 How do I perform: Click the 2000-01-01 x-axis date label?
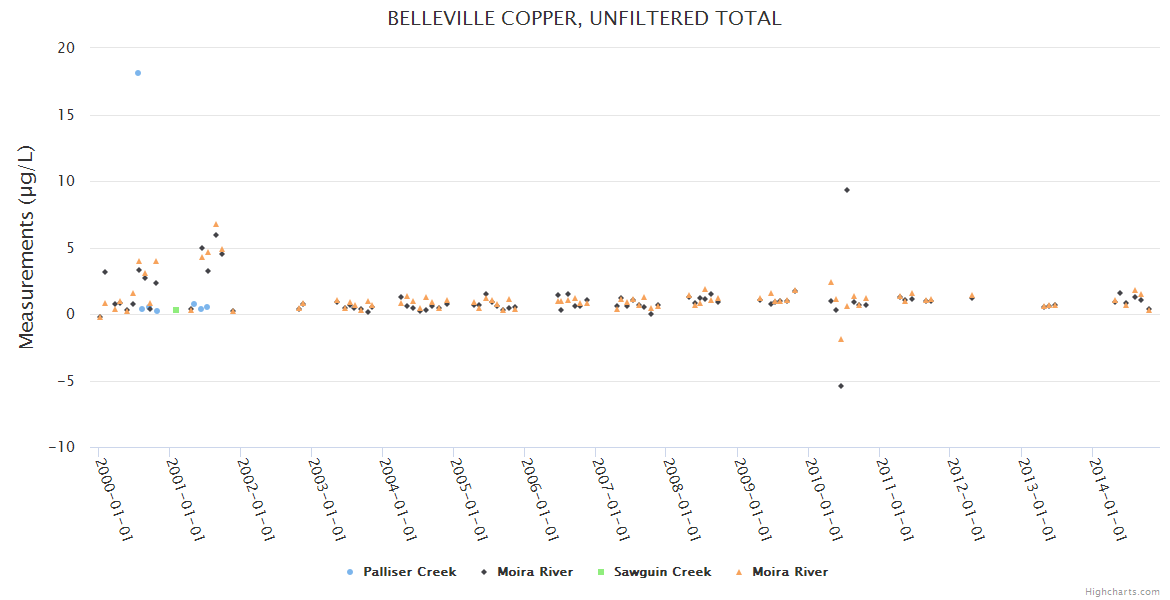(x=114, y=499)
